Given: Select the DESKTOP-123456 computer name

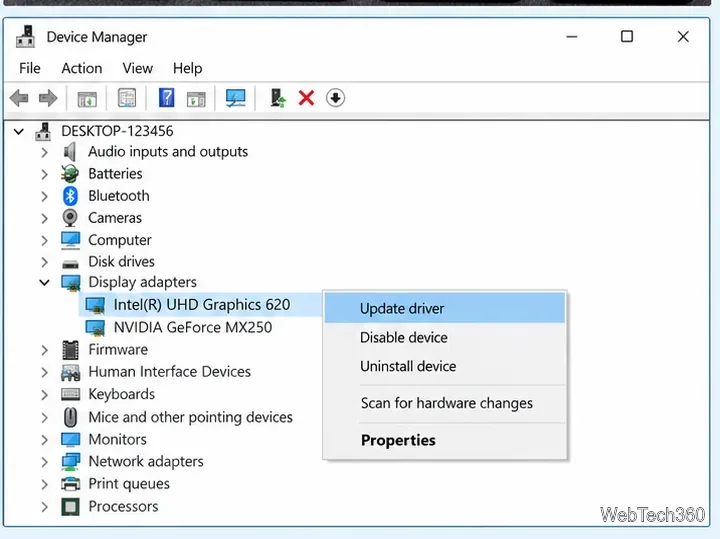Looking at the screenshot, I should [x=117, y=131].
